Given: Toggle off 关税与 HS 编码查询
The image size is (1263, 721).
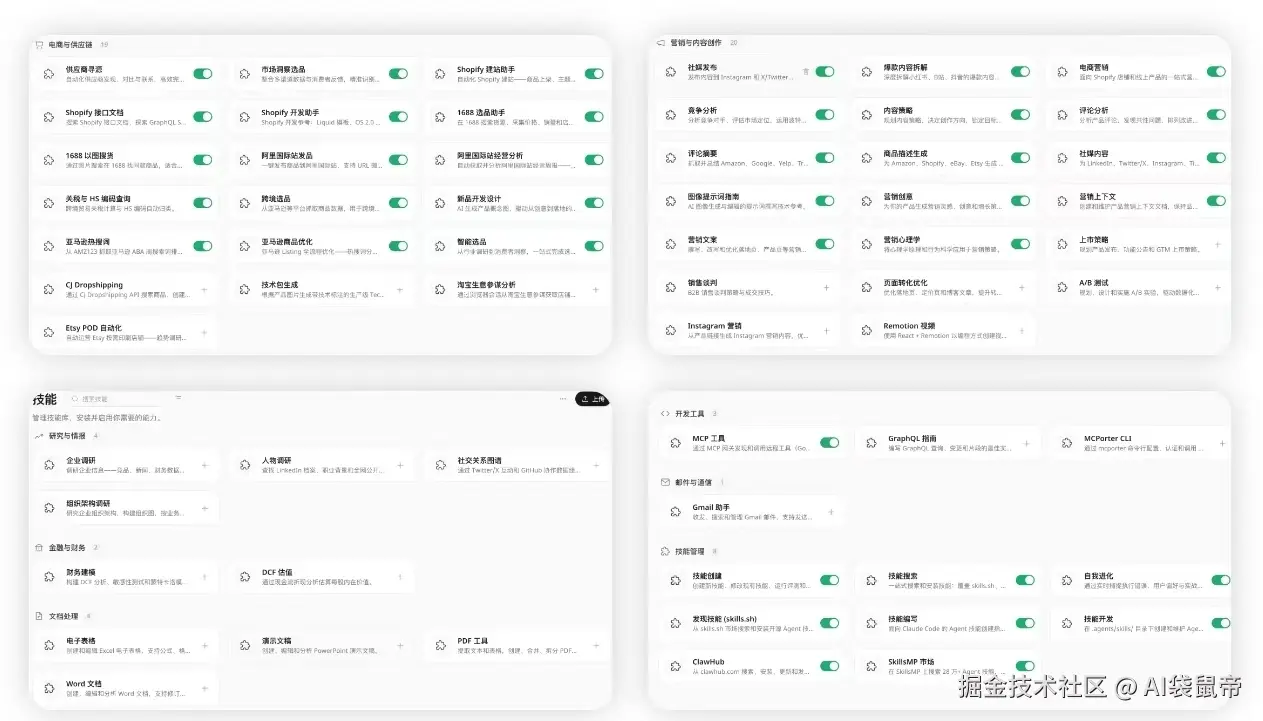Looking at the screenshot, I should click(x=203, y=203).
